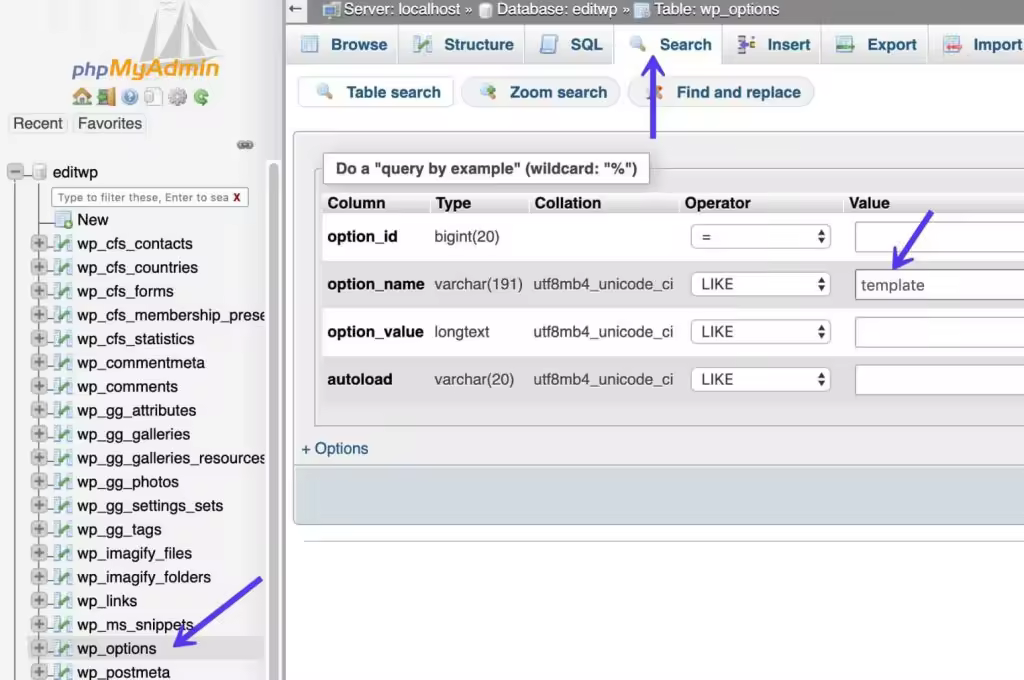Viewport: 1024px width, 680px height.
Task: Select the Search tab
Action: pos(669,44)
